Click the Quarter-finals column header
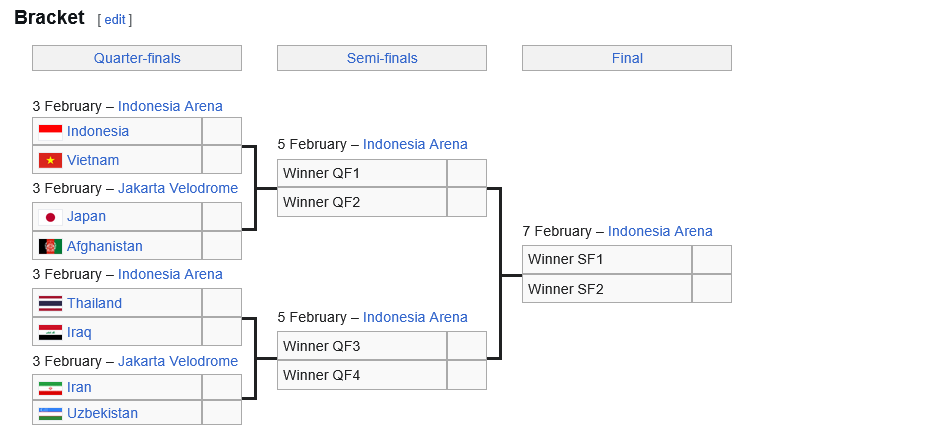The height and width of the screenshot is (444, 938). (x=137, y=58)
